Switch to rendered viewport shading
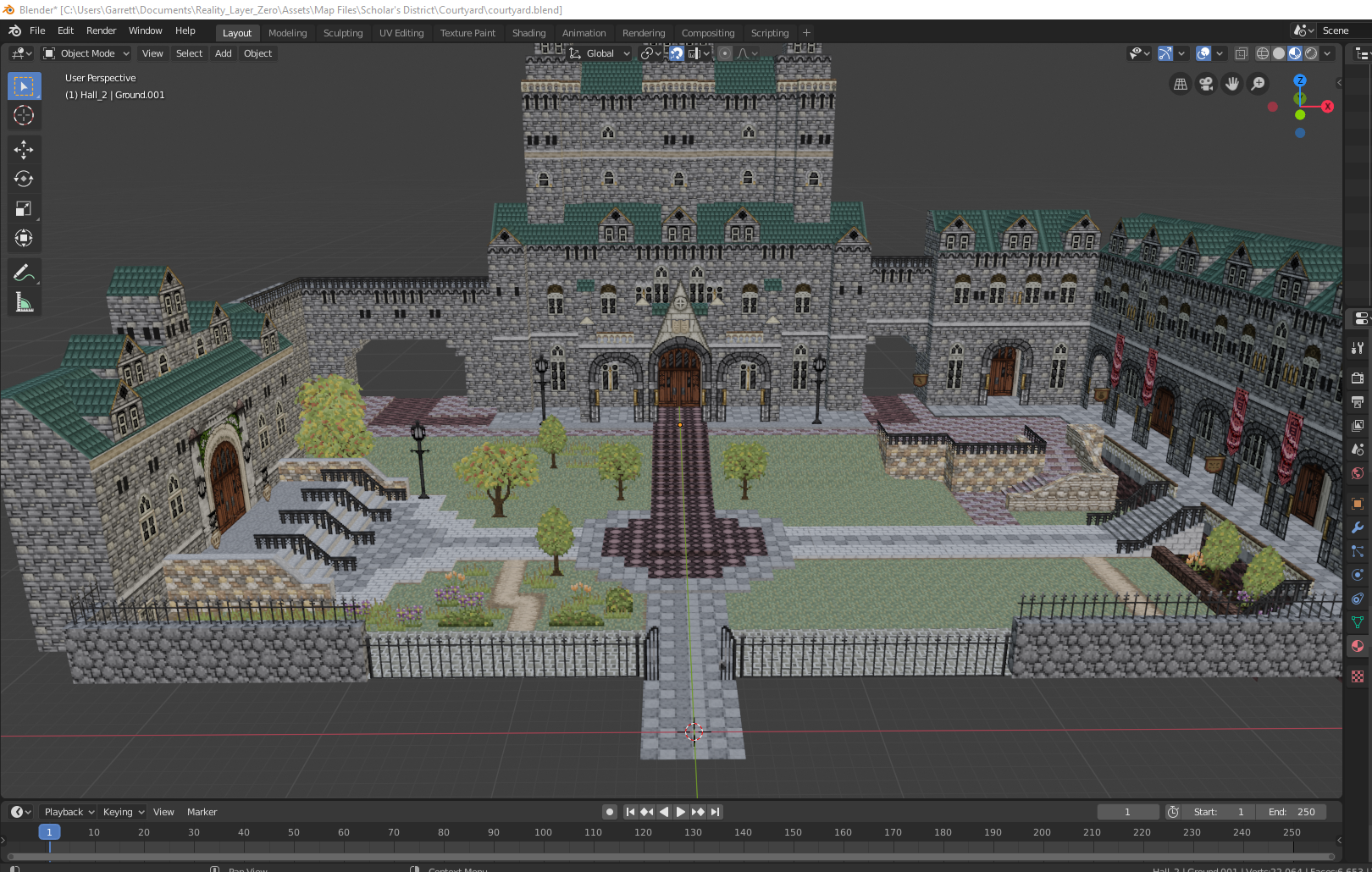This screenshot has width=1372, height=872. click(1311, 53)
